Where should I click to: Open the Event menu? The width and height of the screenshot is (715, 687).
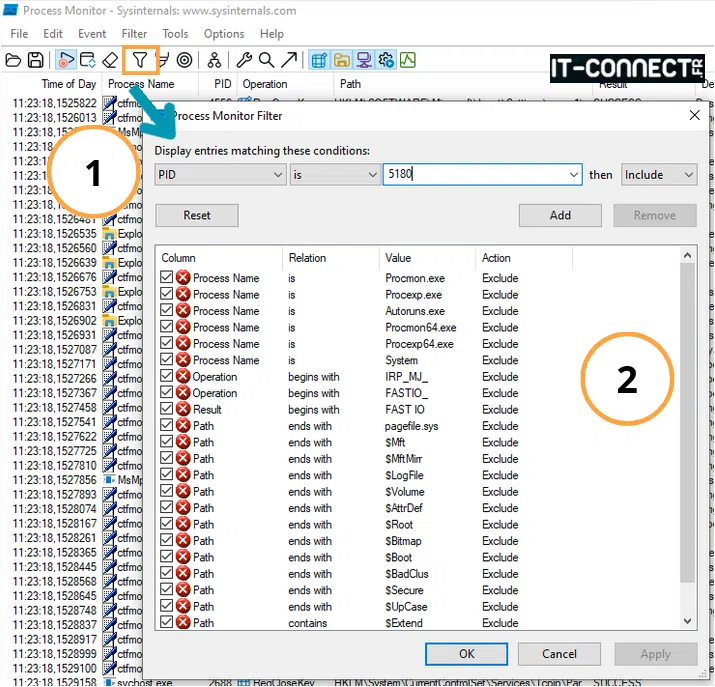click(x=92, y=34)
